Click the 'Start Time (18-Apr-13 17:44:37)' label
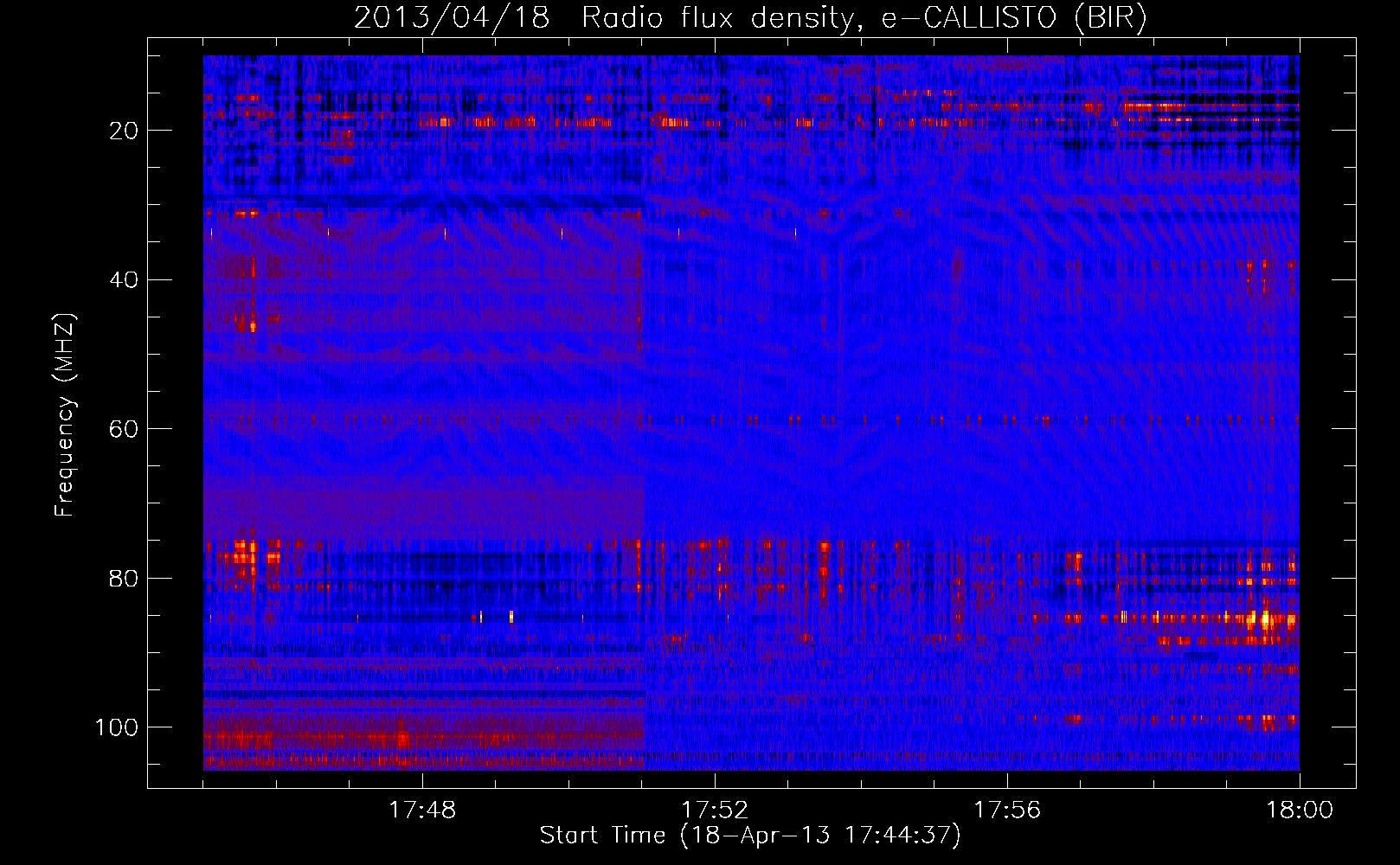The height and width of the screenshot is (865, 1400). (750, 836)
